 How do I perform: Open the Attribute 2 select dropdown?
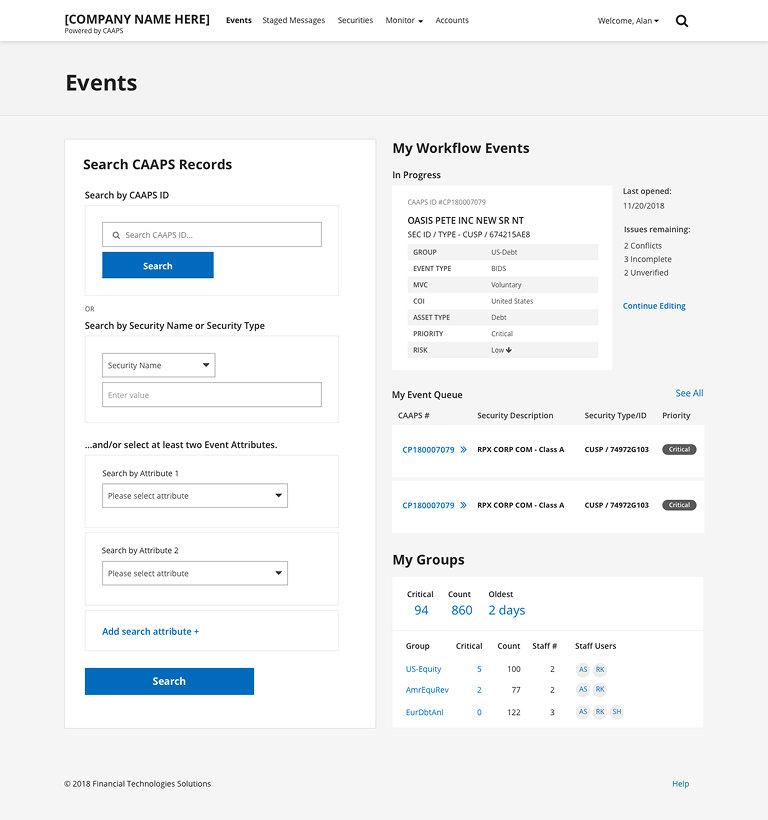194,573
